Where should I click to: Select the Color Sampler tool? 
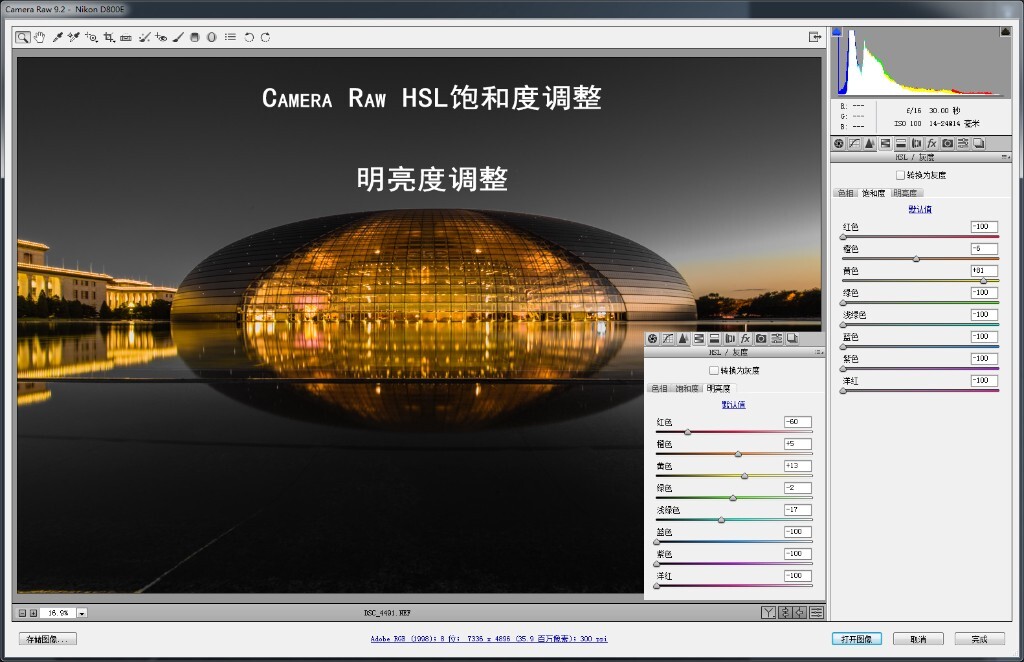74,37
